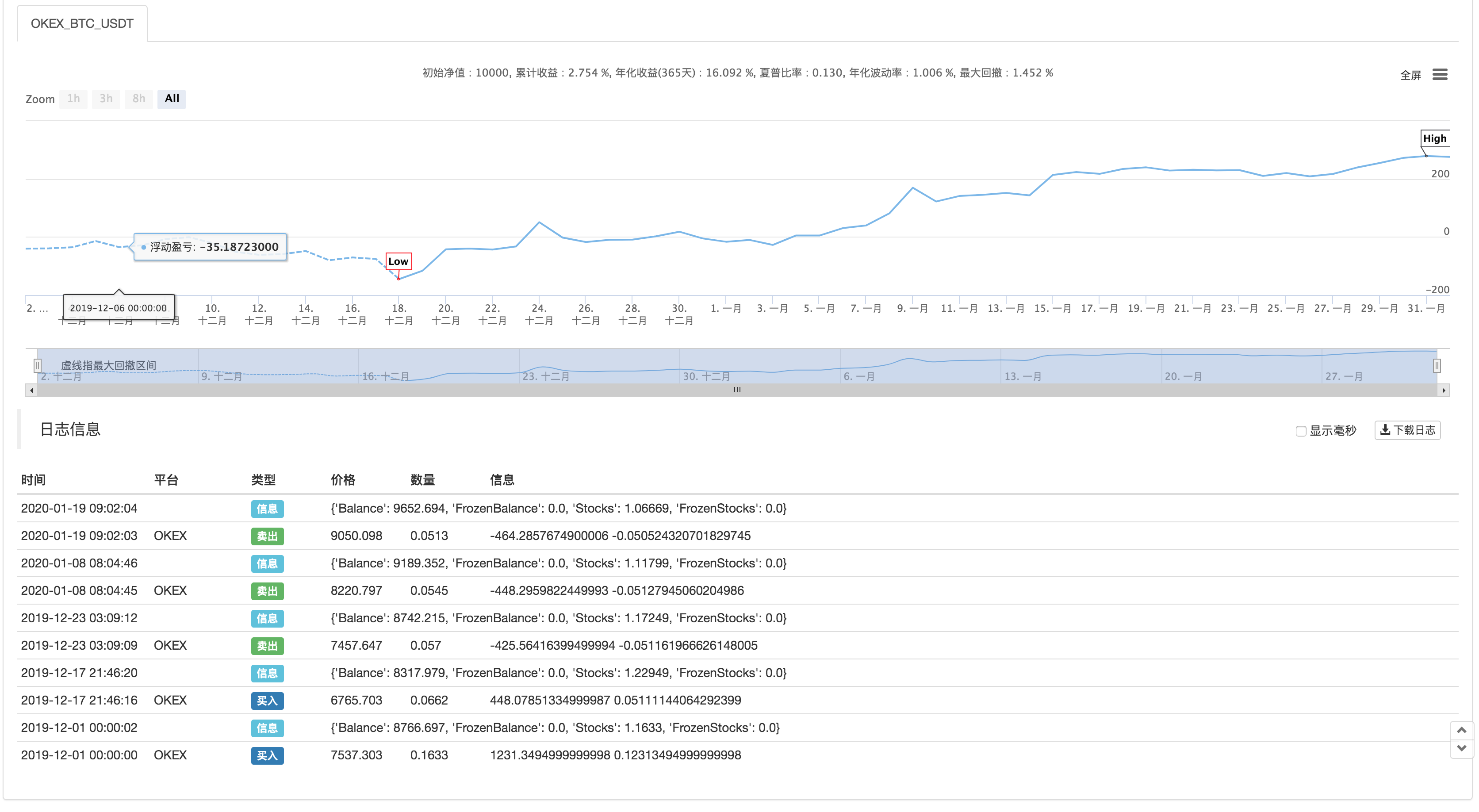
Task: Click the 15. 一月 x-axis label
Action: 1052,308
